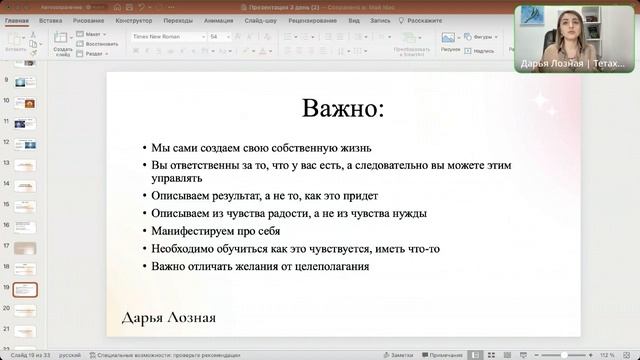This screenshot has height=360, width=640.
Task: Select slide 14 thumbnail
Action: pos(25,186)
